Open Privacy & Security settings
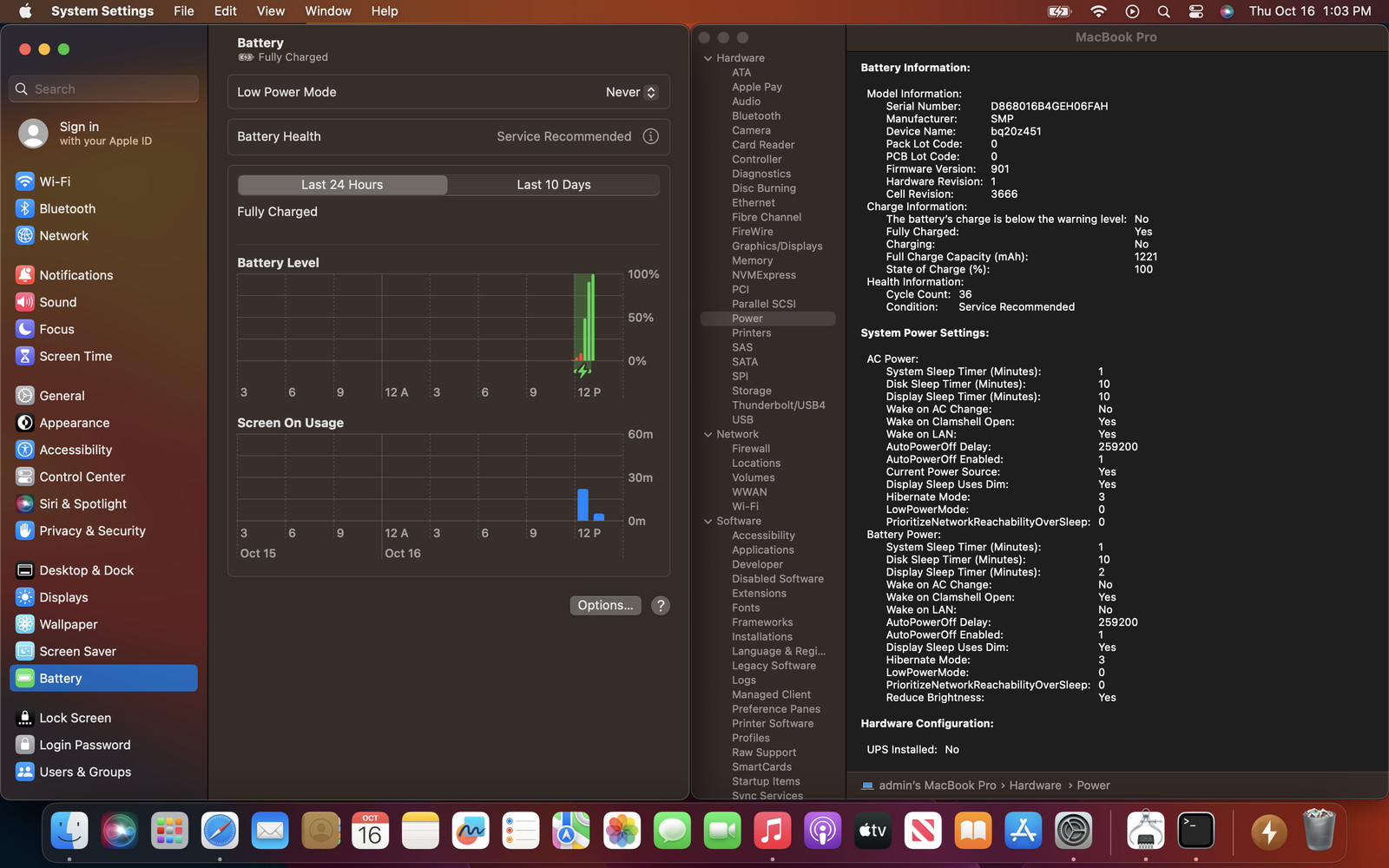The width and height of the screenshot is (1389, 868). 92,530
